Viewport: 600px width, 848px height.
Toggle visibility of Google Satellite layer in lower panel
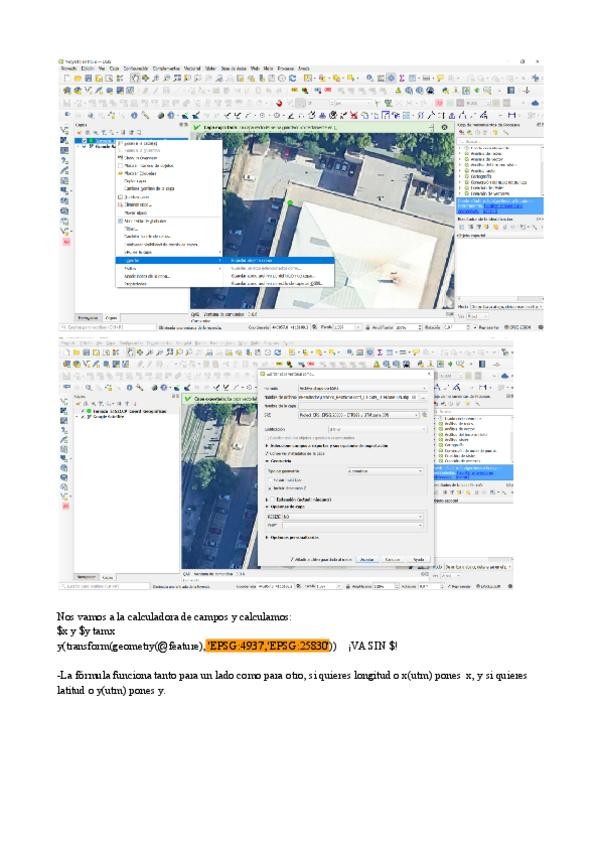point(82,416)
